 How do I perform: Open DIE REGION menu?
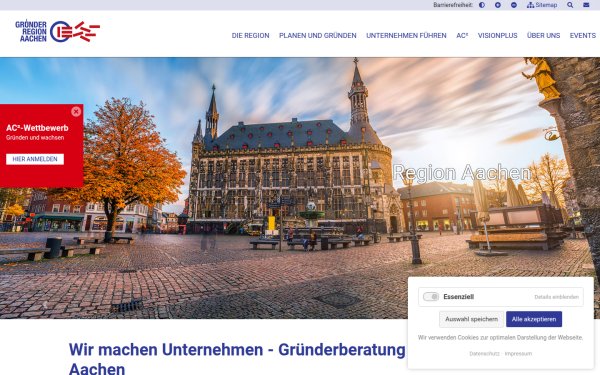coord(250,36)
